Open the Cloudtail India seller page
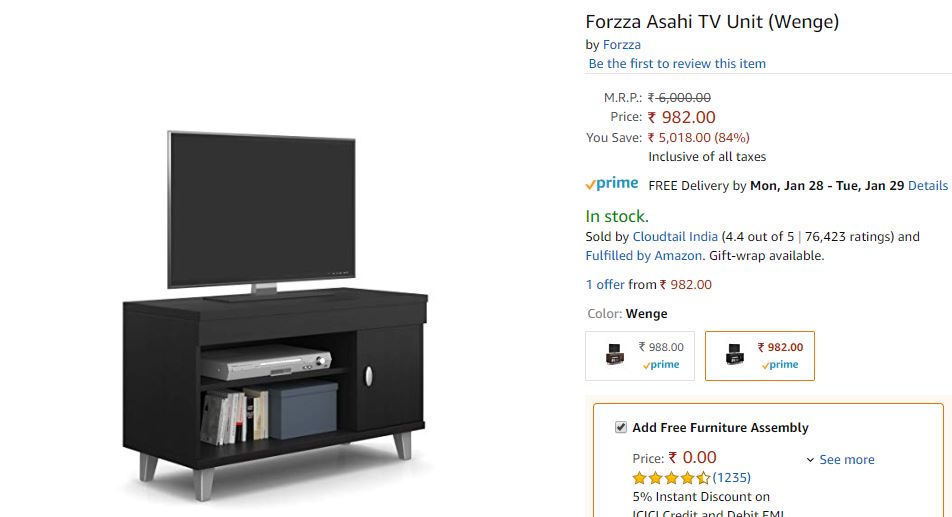The image size is (952, 517). tap(675, 237)
